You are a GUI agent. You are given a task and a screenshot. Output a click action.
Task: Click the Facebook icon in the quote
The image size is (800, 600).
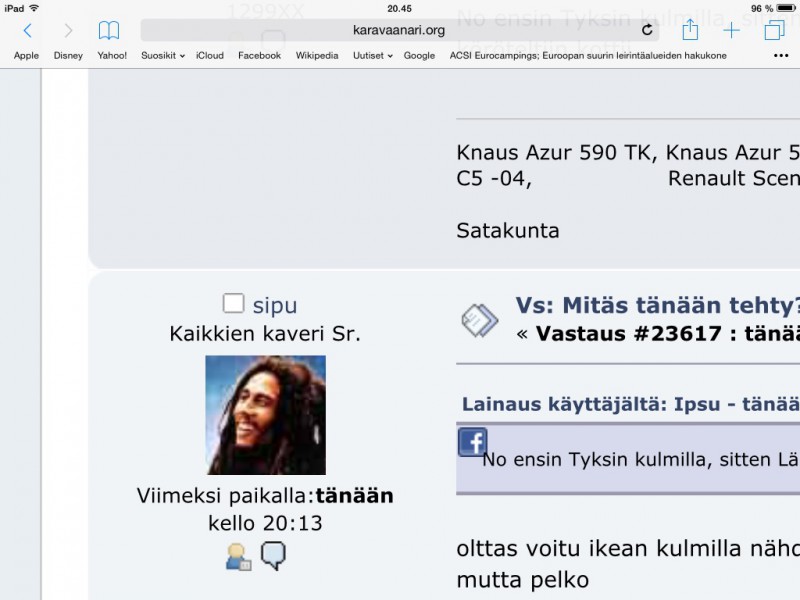[472, 442]
